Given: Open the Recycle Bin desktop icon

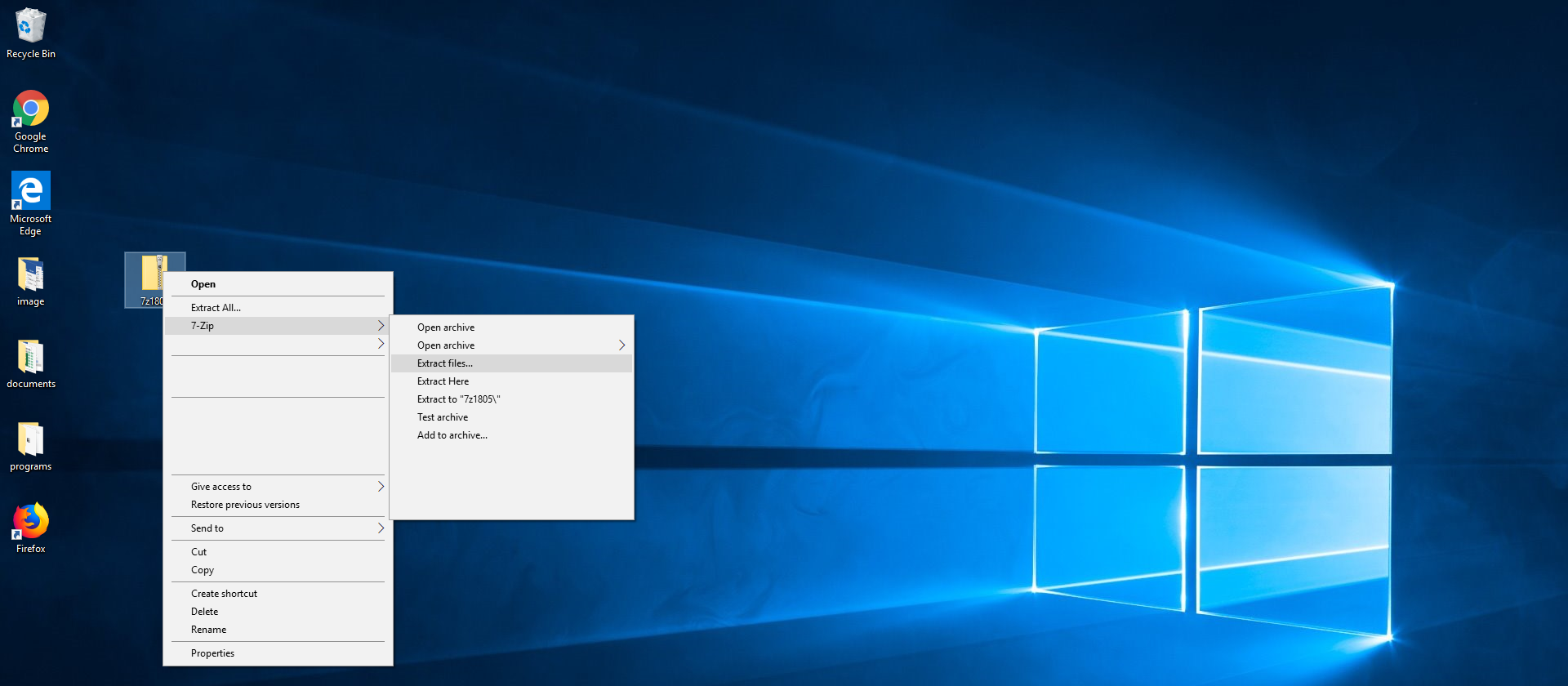Looking at the screenshot, I should tap(31, 33).
